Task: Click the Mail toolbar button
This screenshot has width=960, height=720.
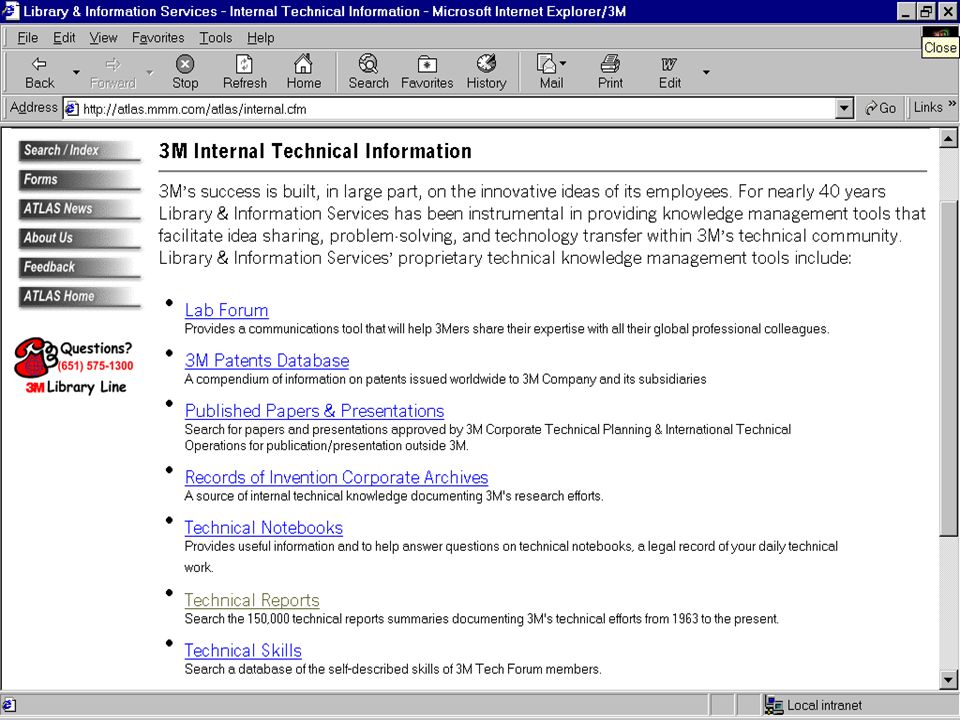Action: pyautogui.click(x=551, y=72)
